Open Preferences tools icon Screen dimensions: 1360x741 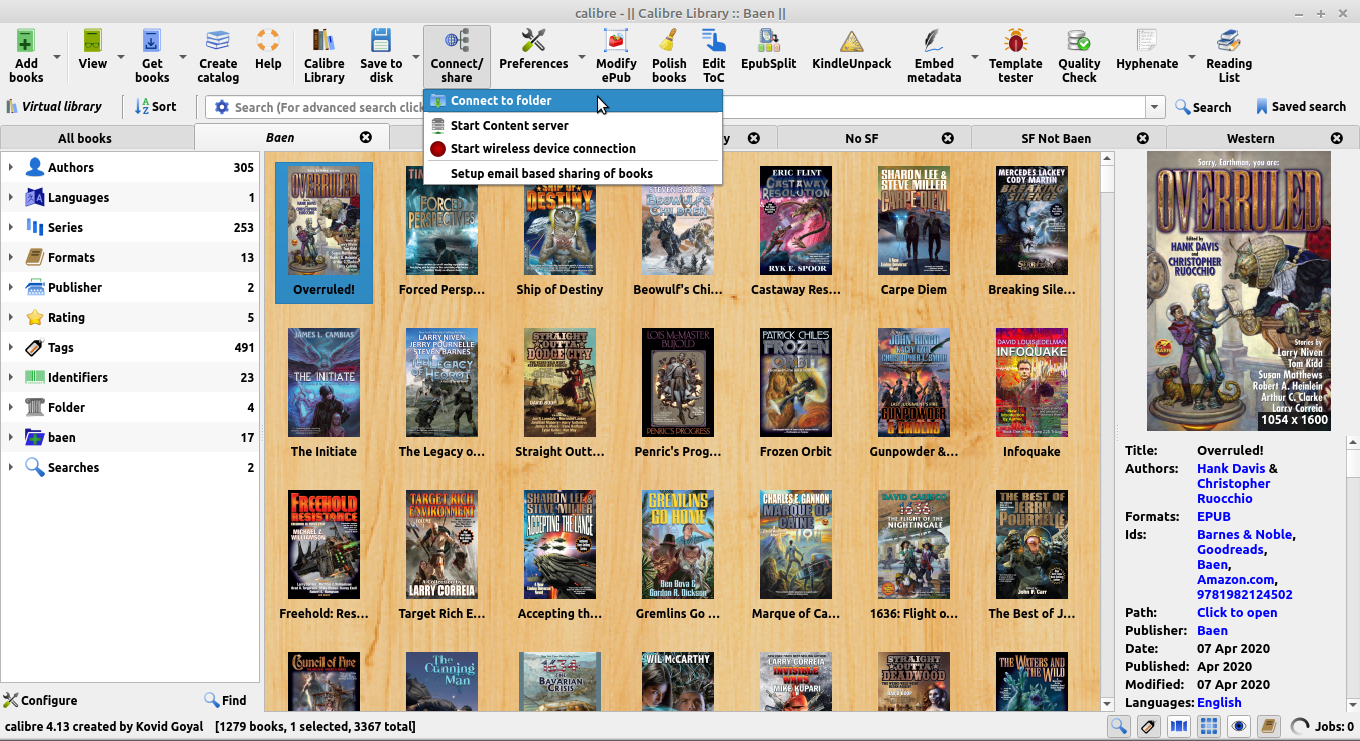pos(534,41)
